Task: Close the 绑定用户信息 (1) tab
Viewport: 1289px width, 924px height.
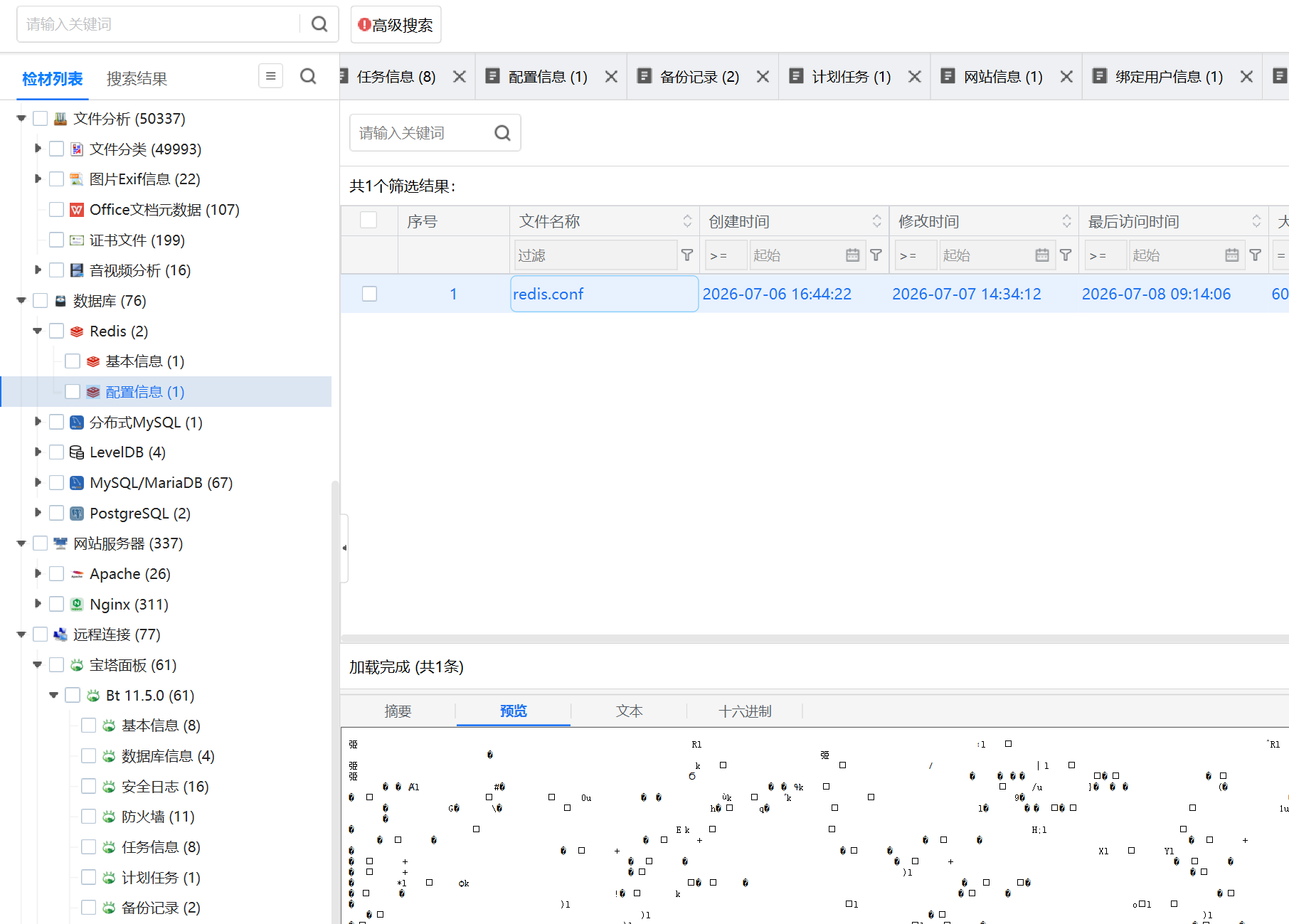Action: [x=1246, y=77]
